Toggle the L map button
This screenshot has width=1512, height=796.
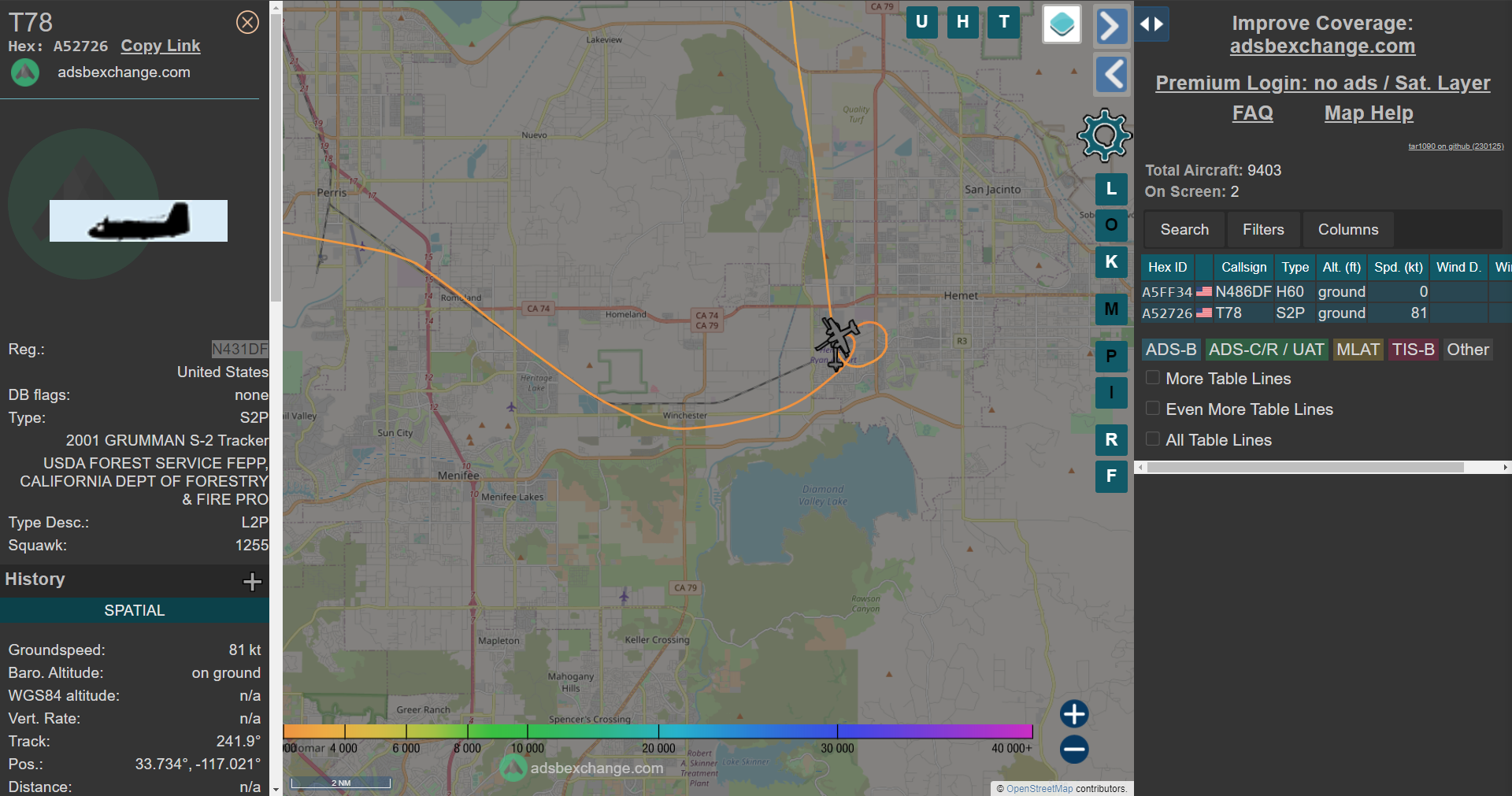point(1111,189)
